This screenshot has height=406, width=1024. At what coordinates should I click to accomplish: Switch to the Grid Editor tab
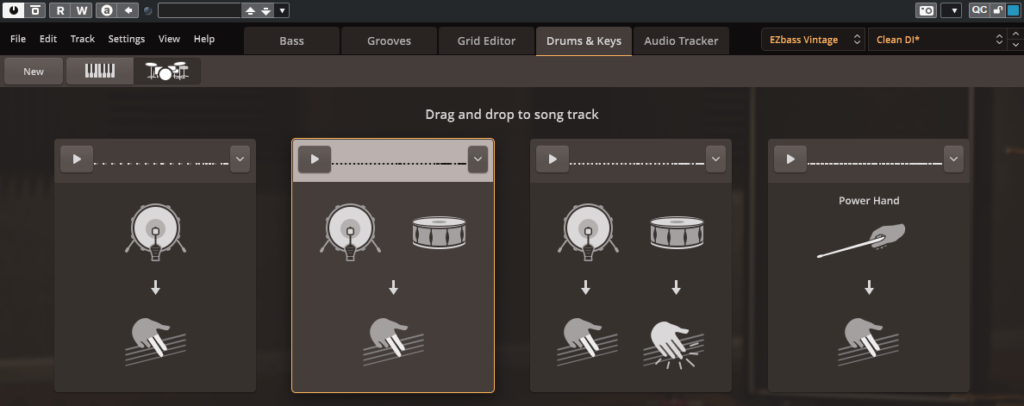tap(486, 40)
